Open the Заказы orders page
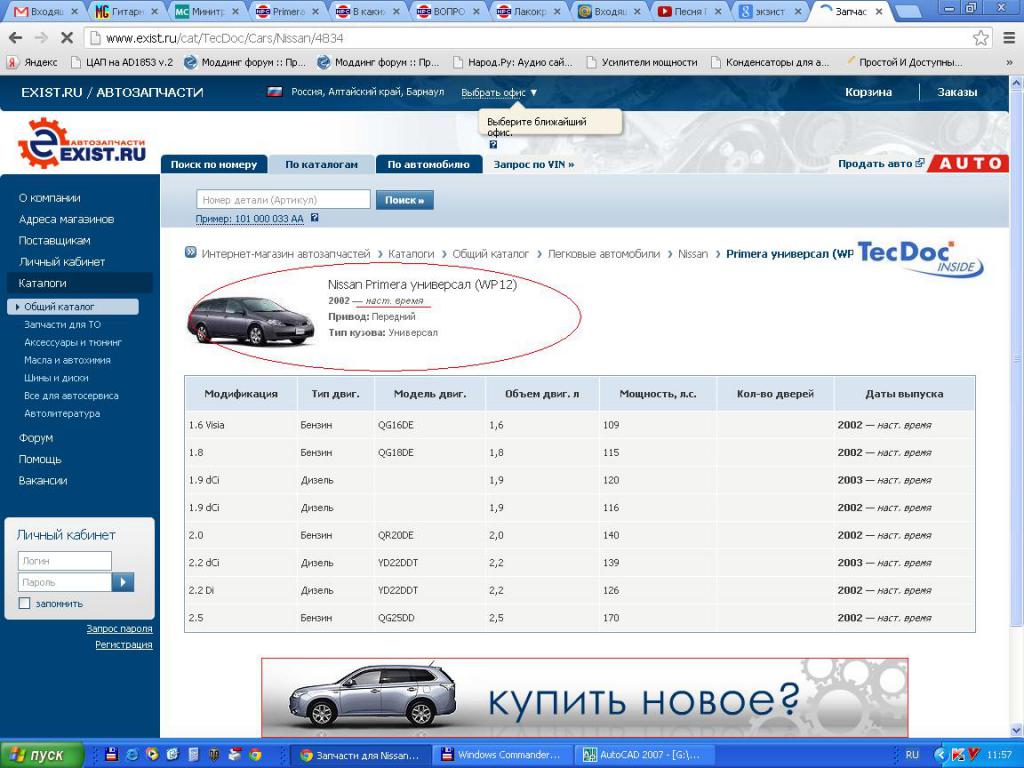 point(957,92)
